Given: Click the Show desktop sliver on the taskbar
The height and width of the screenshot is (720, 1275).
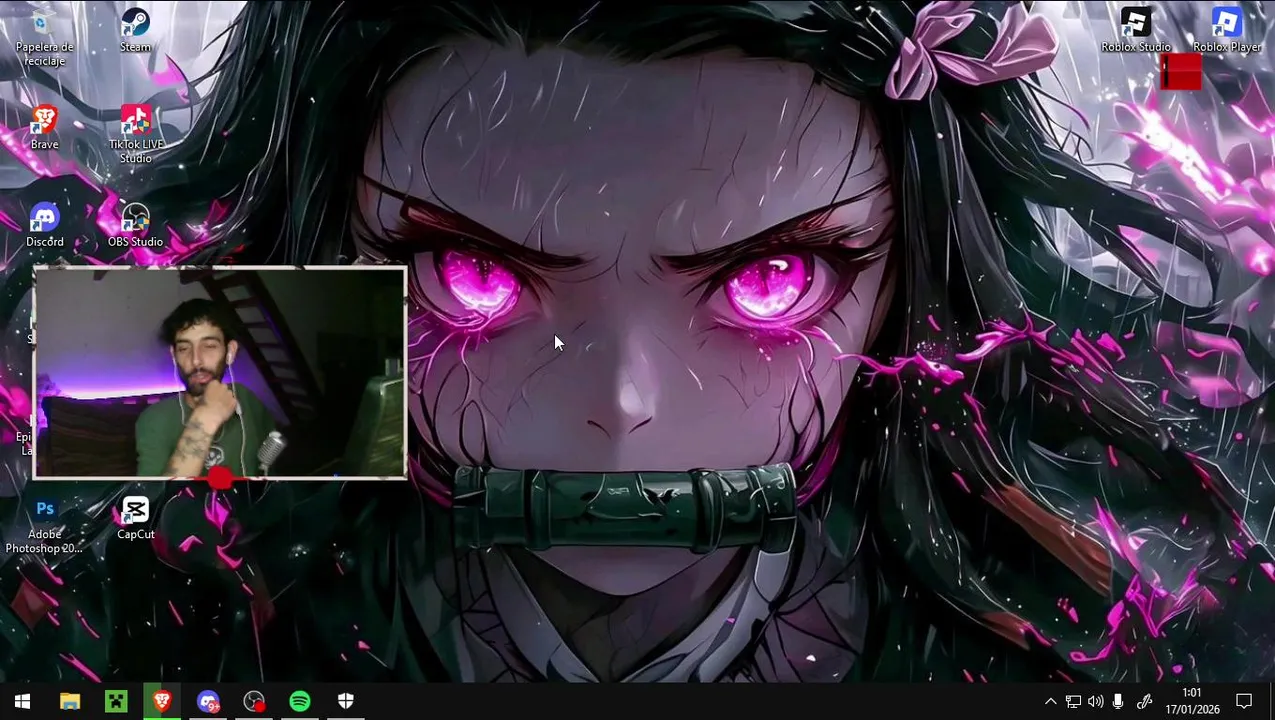Looking at the screenshot, I should [x=1272, y=702].
